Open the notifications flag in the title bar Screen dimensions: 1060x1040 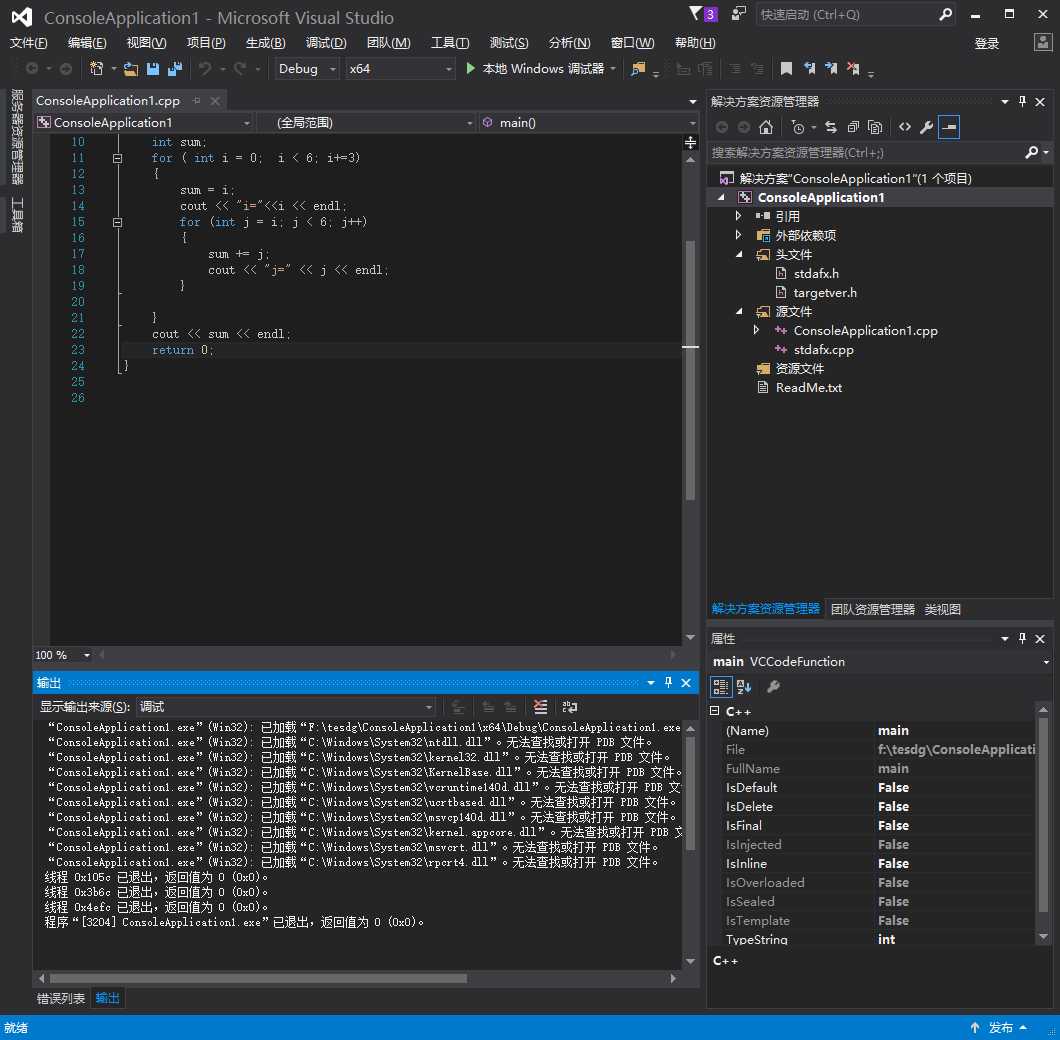coord(703,14)
